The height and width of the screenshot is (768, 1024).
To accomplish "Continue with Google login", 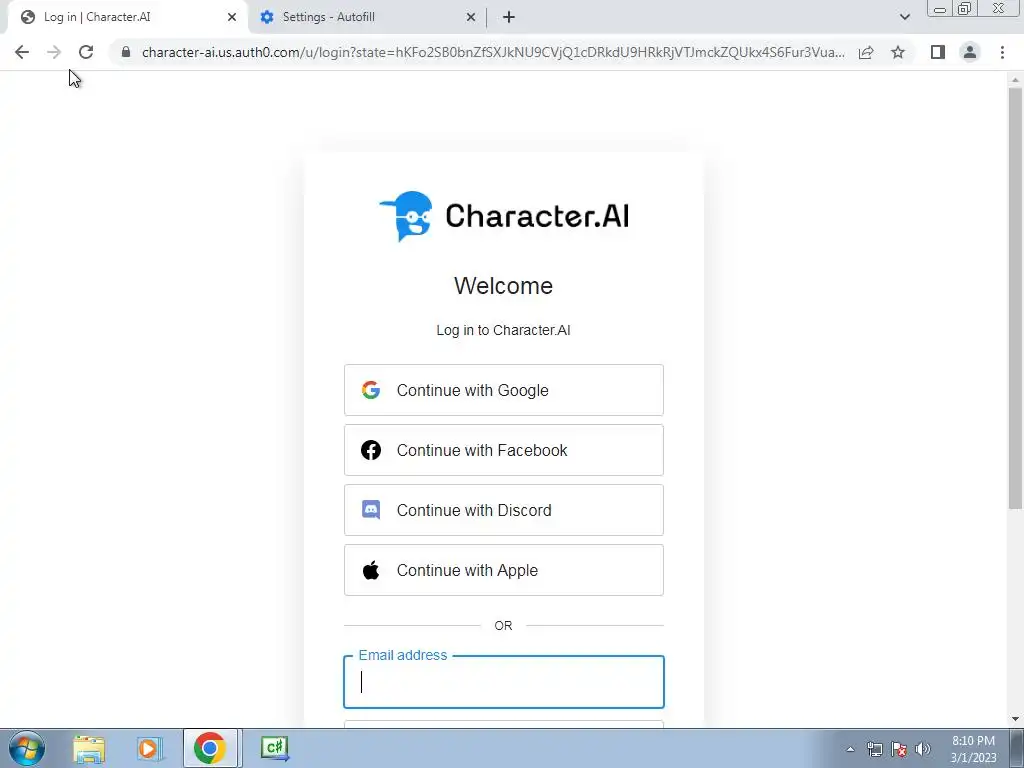I will click(504, 390).
